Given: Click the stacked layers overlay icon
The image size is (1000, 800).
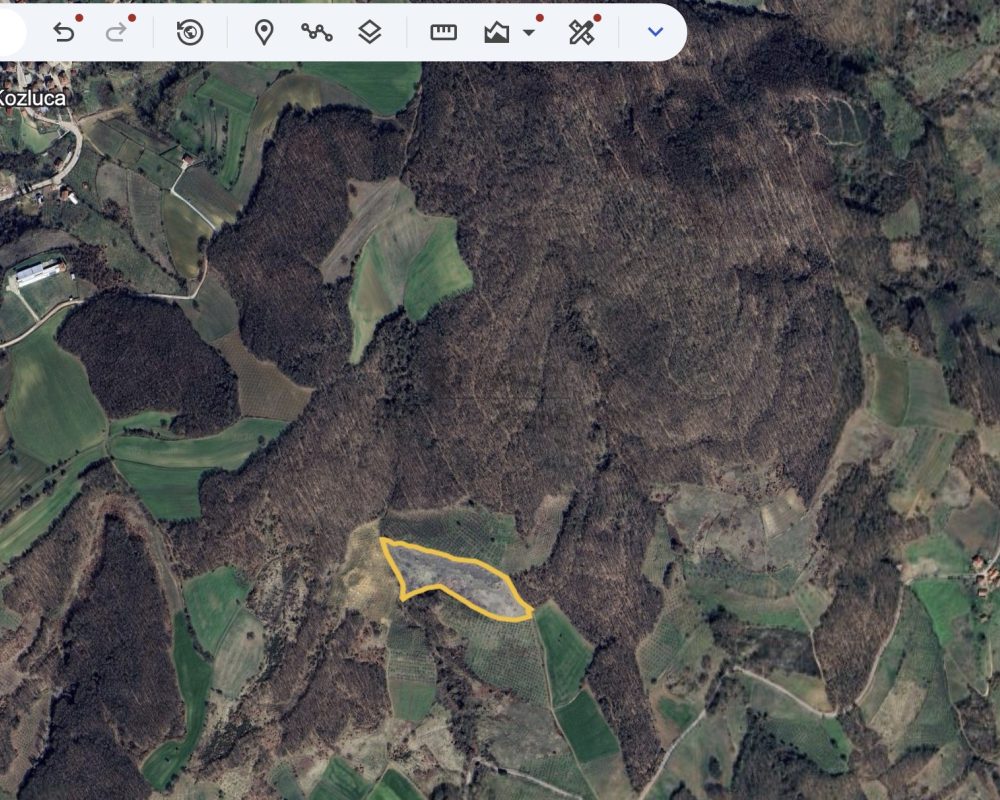Looking at the screenshot, I should (370, 32).
